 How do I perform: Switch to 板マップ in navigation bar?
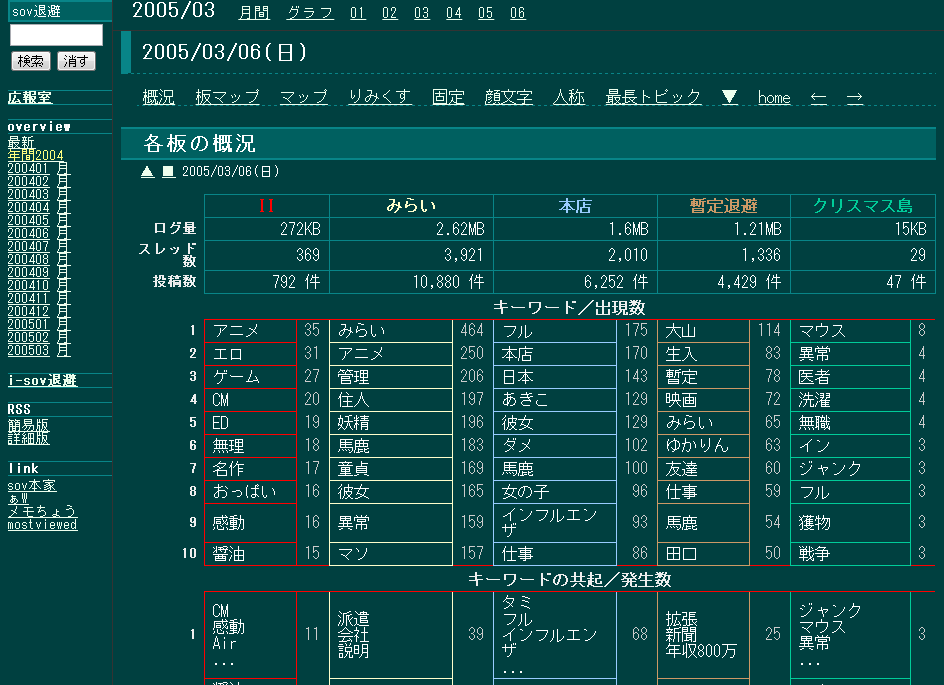pos(227,97)
